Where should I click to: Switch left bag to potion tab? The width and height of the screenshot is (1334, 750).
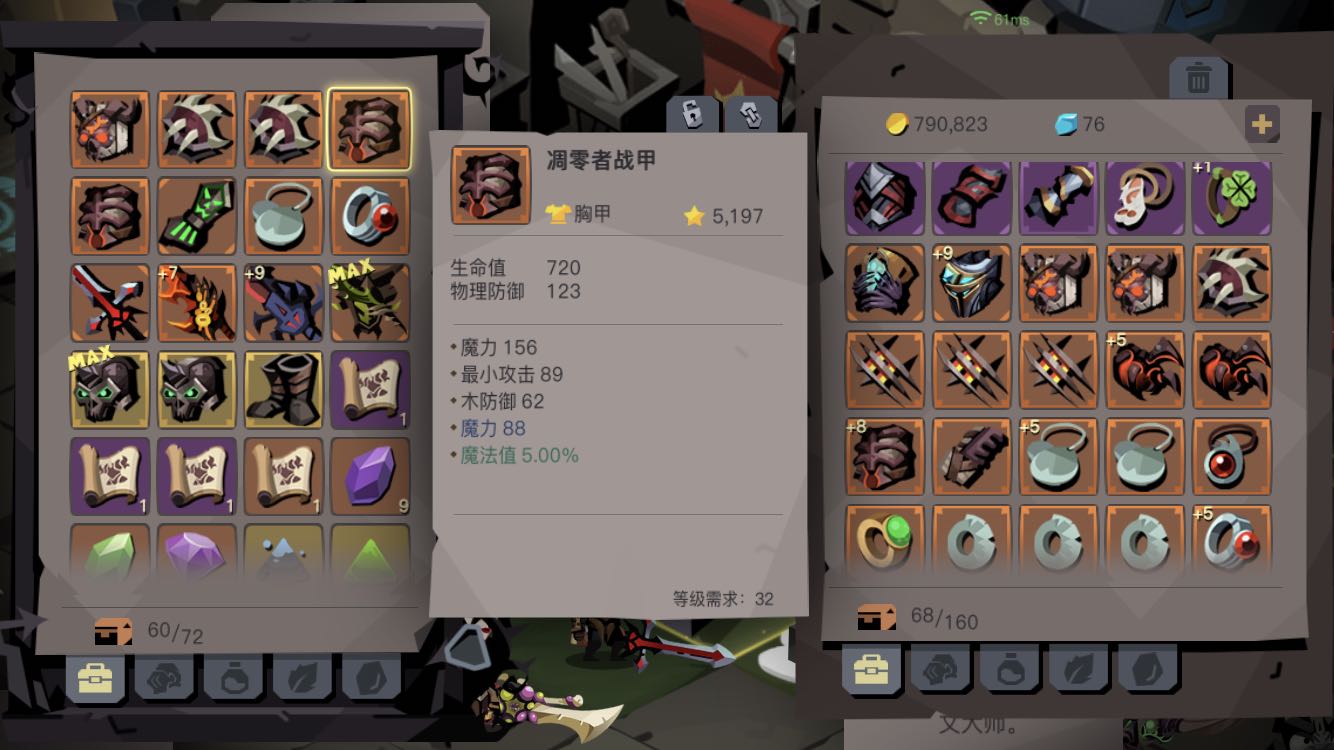click(x=233, y=678)
